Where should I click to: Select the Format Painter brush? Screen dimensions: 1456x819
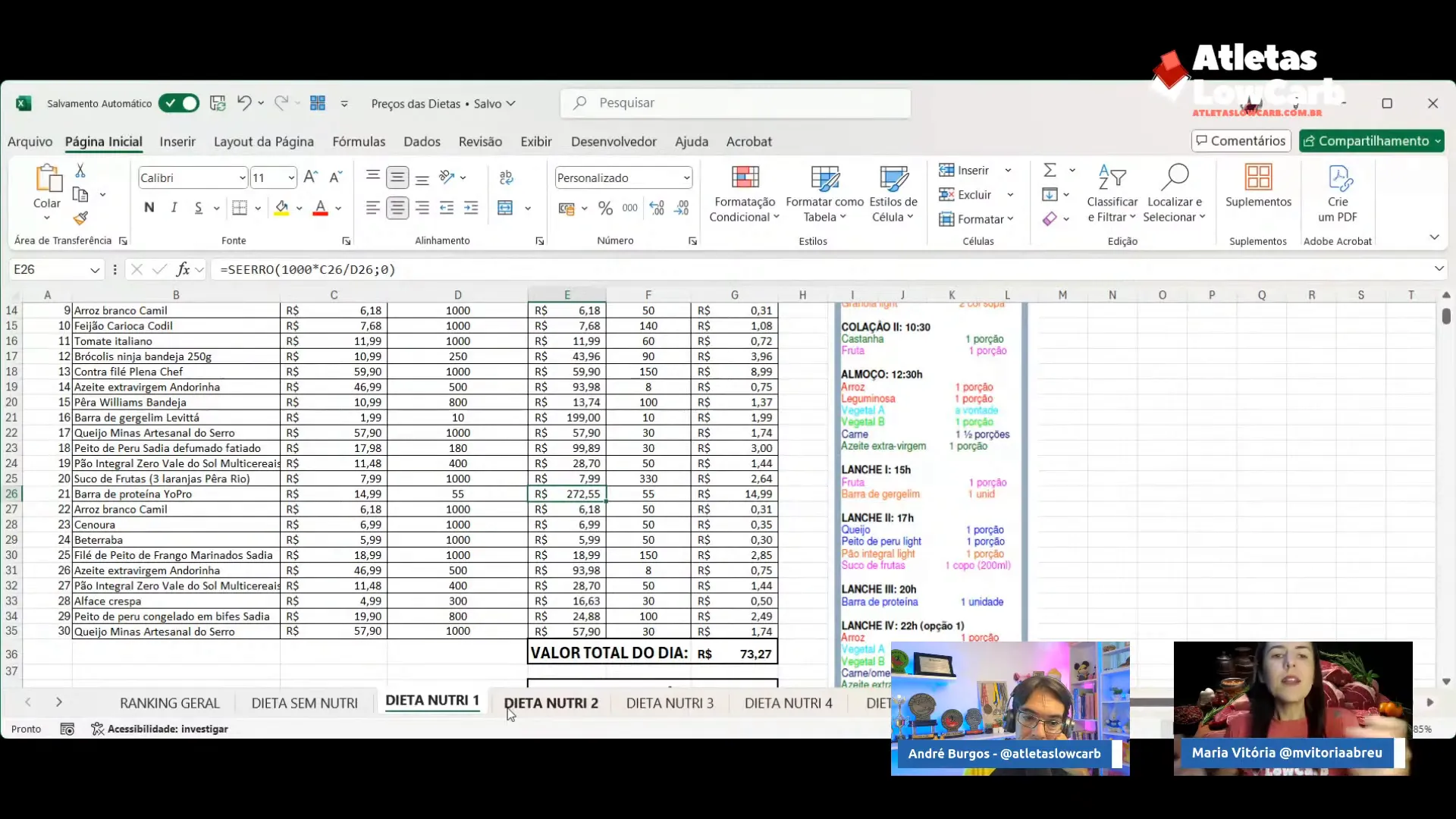point(80,218)
